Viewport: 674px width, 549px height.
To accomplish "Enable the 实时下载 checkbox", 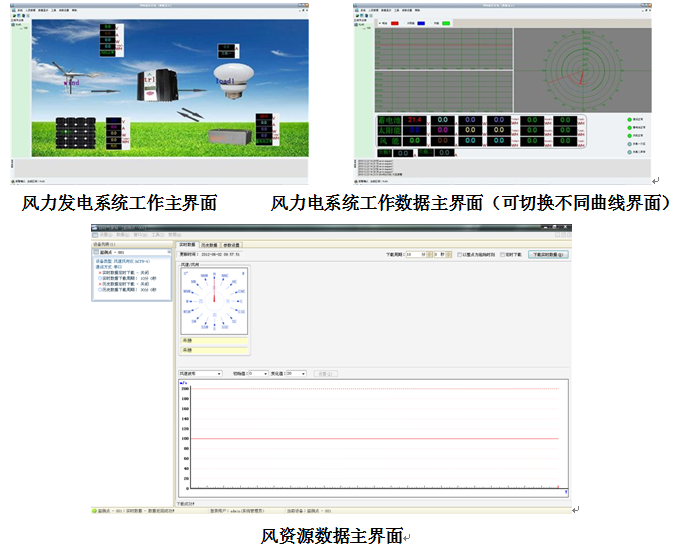I will 503,255.
